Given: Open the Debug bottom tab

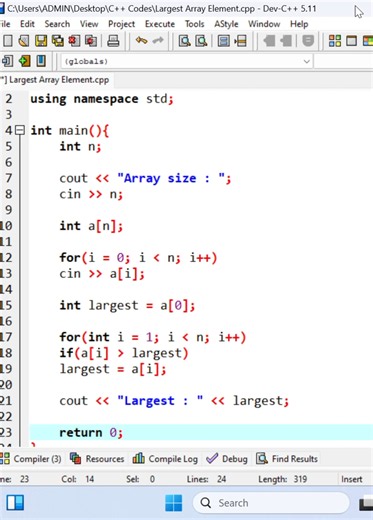Looking at the screenshot, I should [x=227, y=459].
